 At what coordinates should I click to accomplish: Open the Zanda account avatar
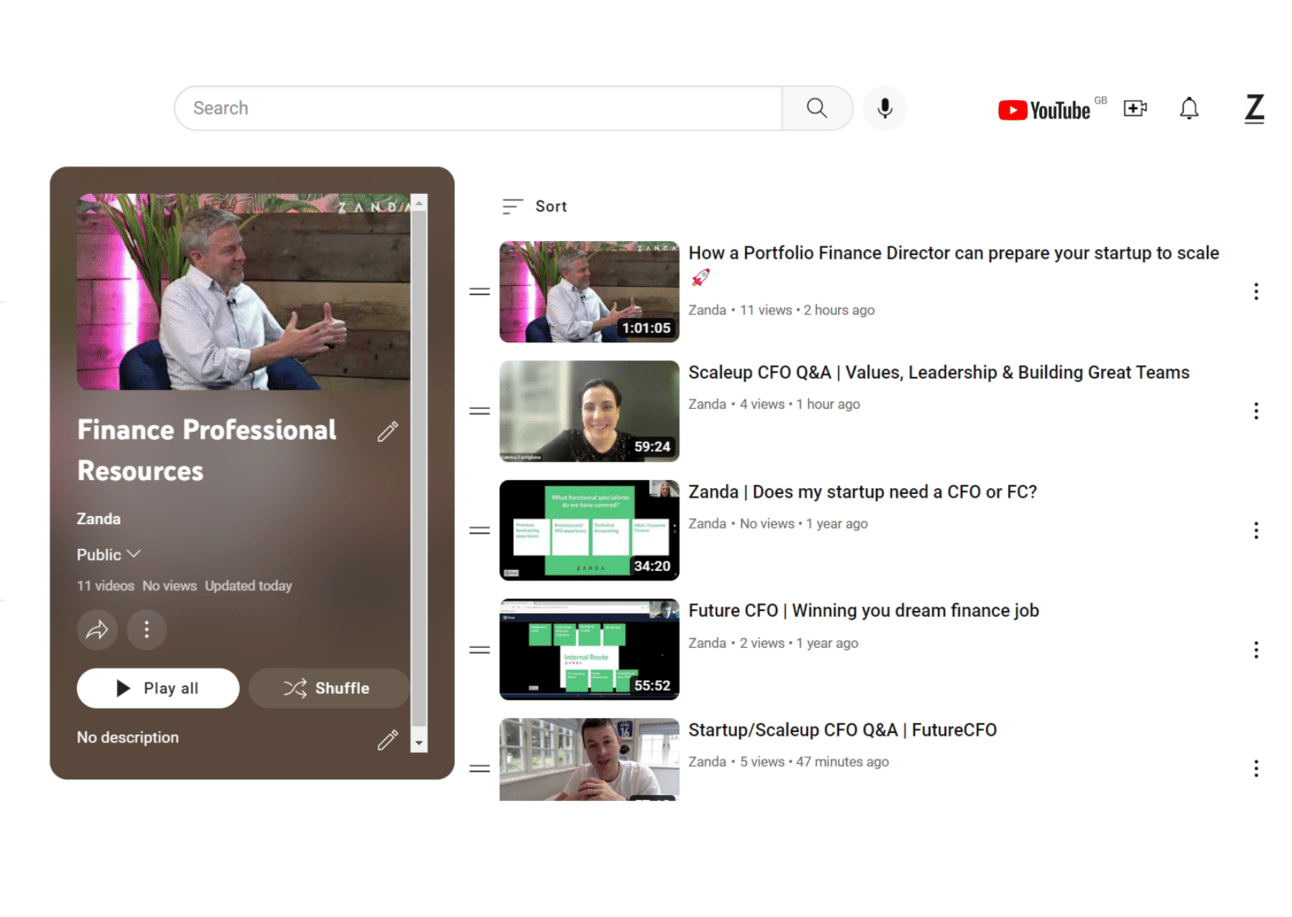[1254, 108]
